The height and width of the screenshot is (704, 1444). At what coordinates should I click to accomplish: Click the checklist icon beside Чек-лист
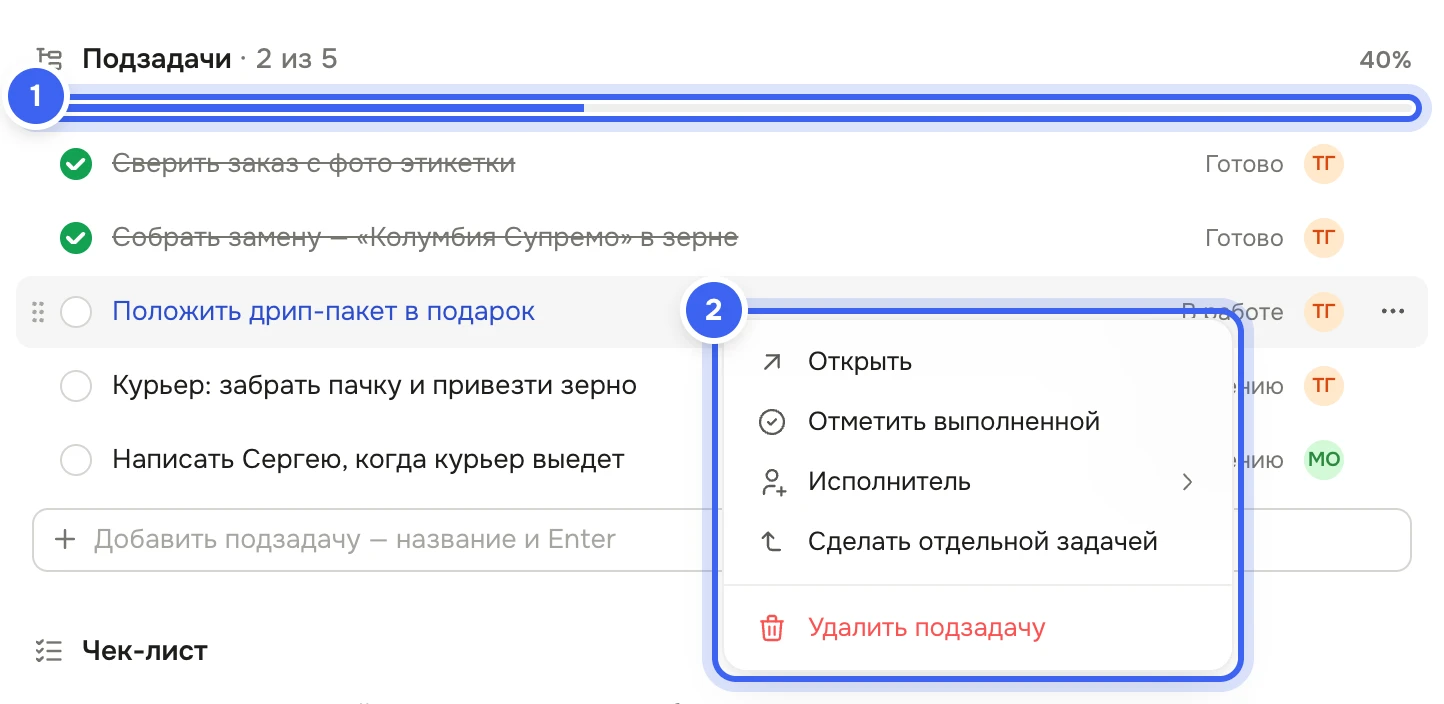[x=48, y=652]
